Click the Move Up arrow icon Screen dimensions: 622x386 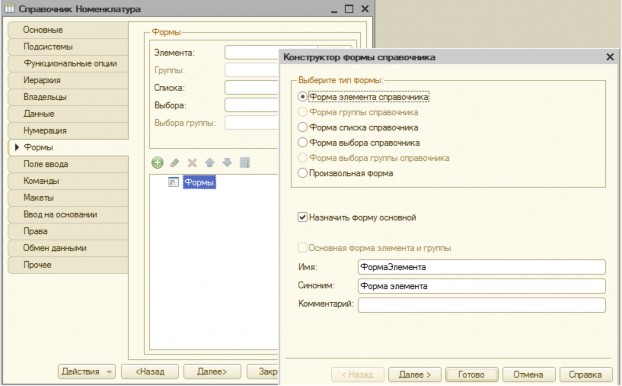coord(209,163)
